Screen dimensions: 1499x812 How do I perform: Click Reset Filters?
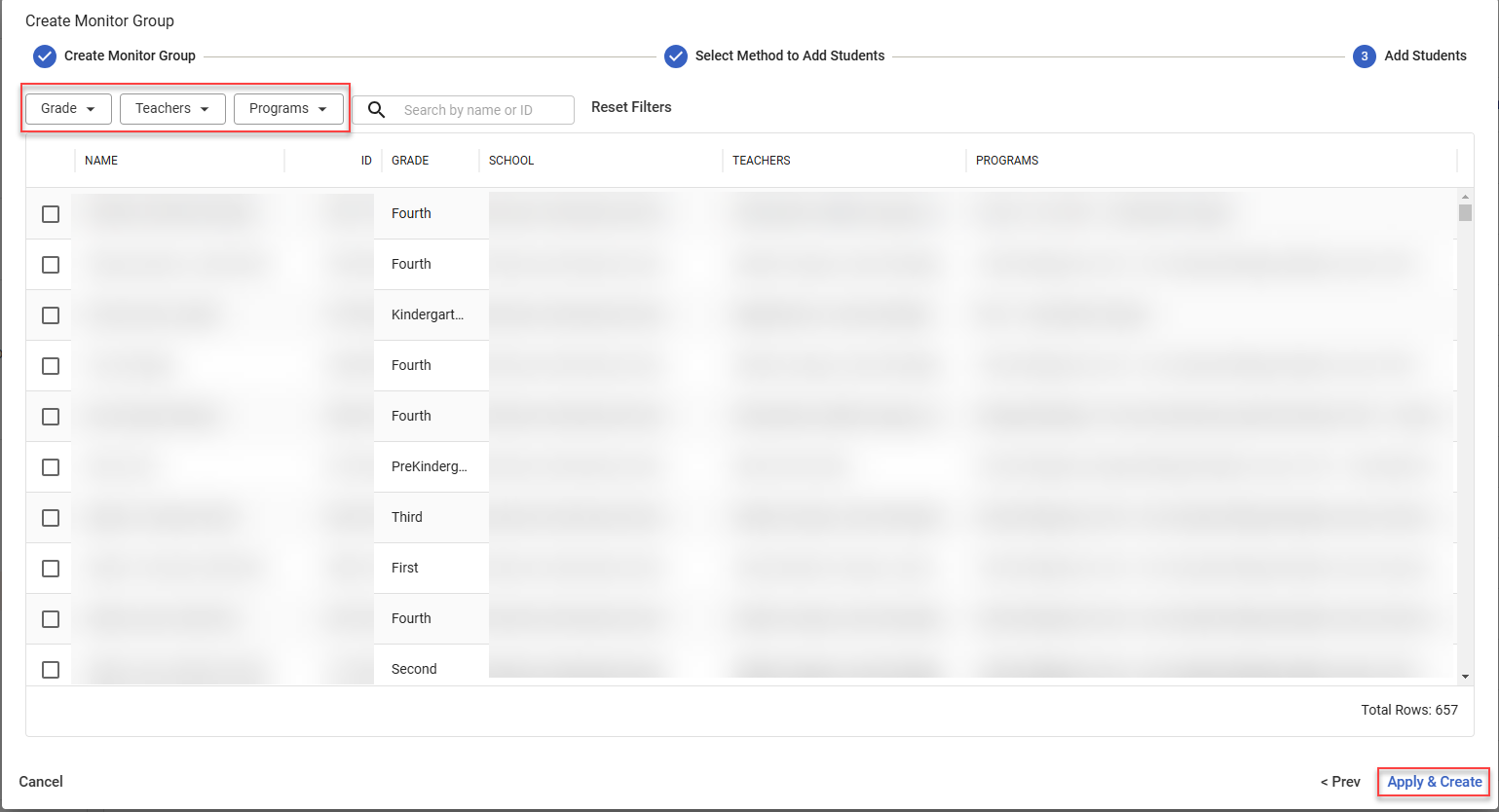[631, 107]
